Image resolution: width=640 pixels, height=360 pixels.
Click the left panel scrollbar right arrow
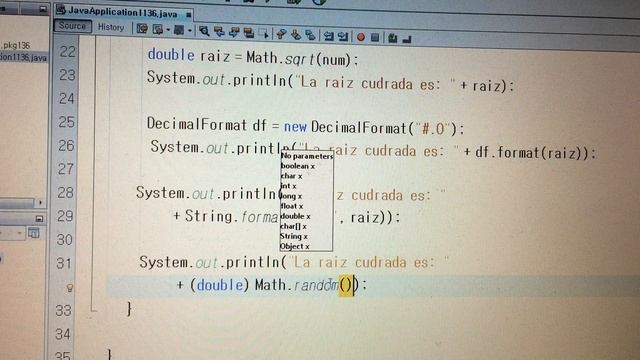(x=40, y=202)
